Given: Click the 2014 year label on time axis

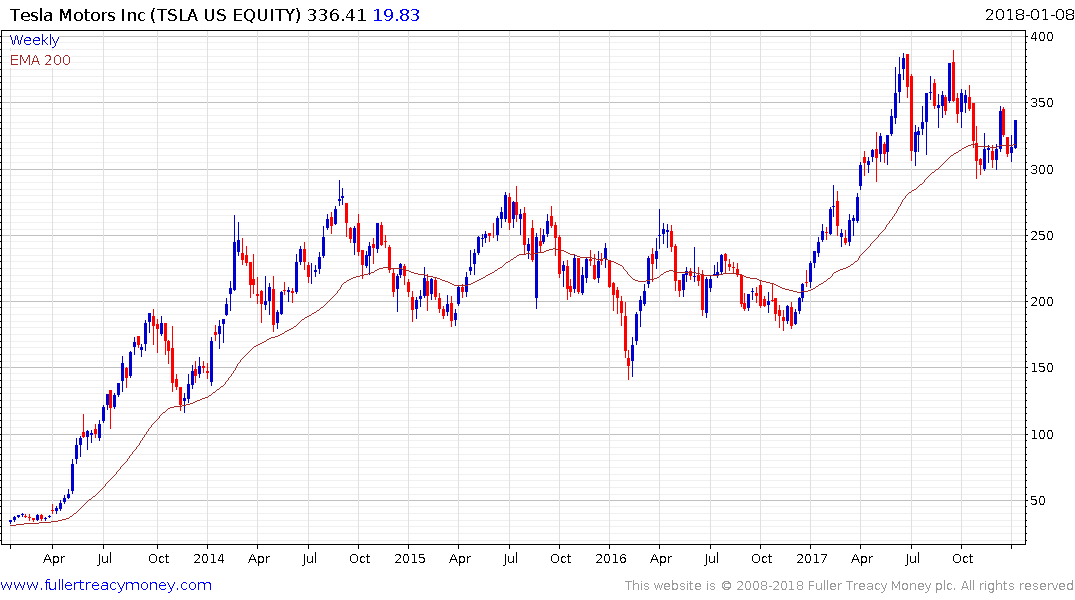Looking at the screenshot, I should [209, 558].
